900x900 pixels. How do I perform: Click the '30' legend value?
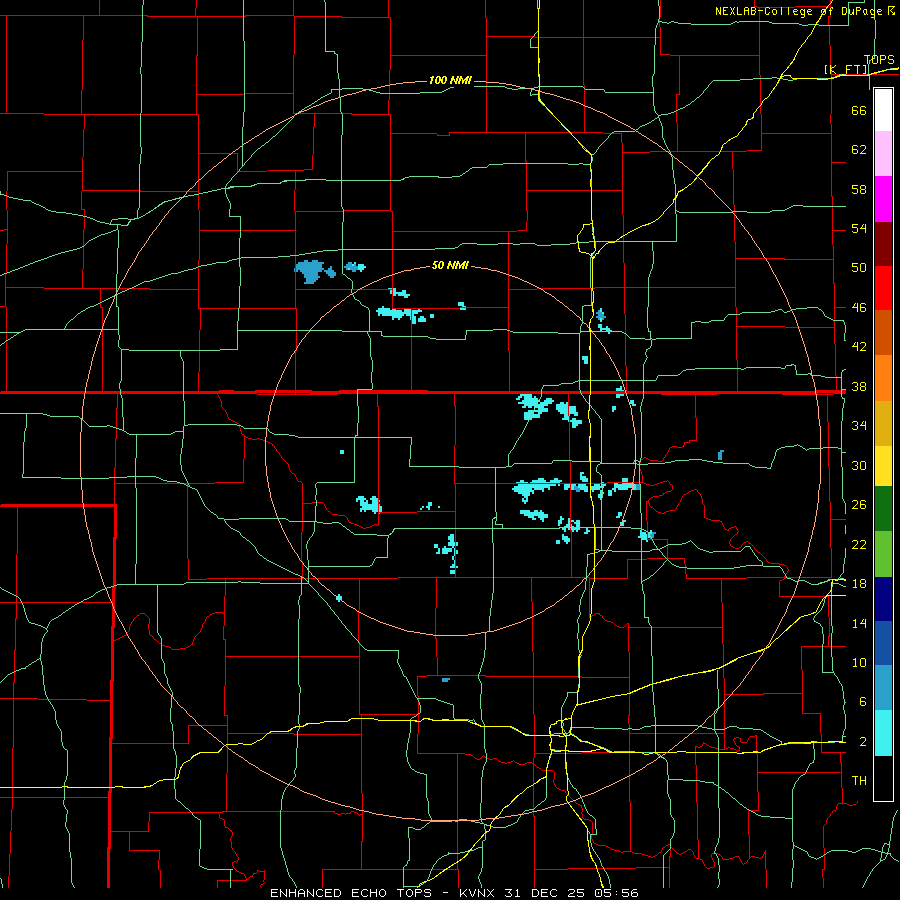click(x=859, y=465)
